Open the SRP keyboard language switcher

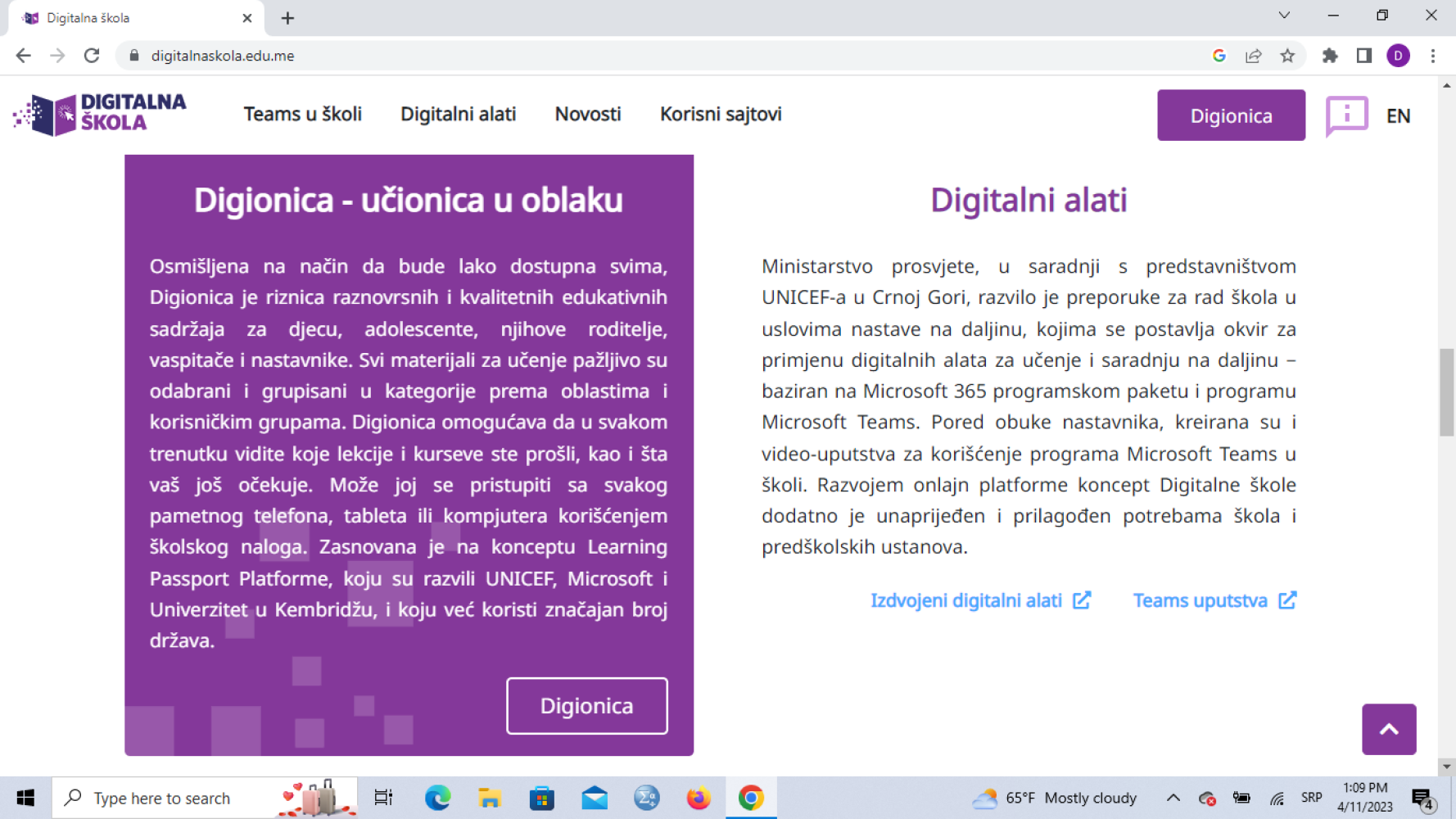click(1311, 798)
